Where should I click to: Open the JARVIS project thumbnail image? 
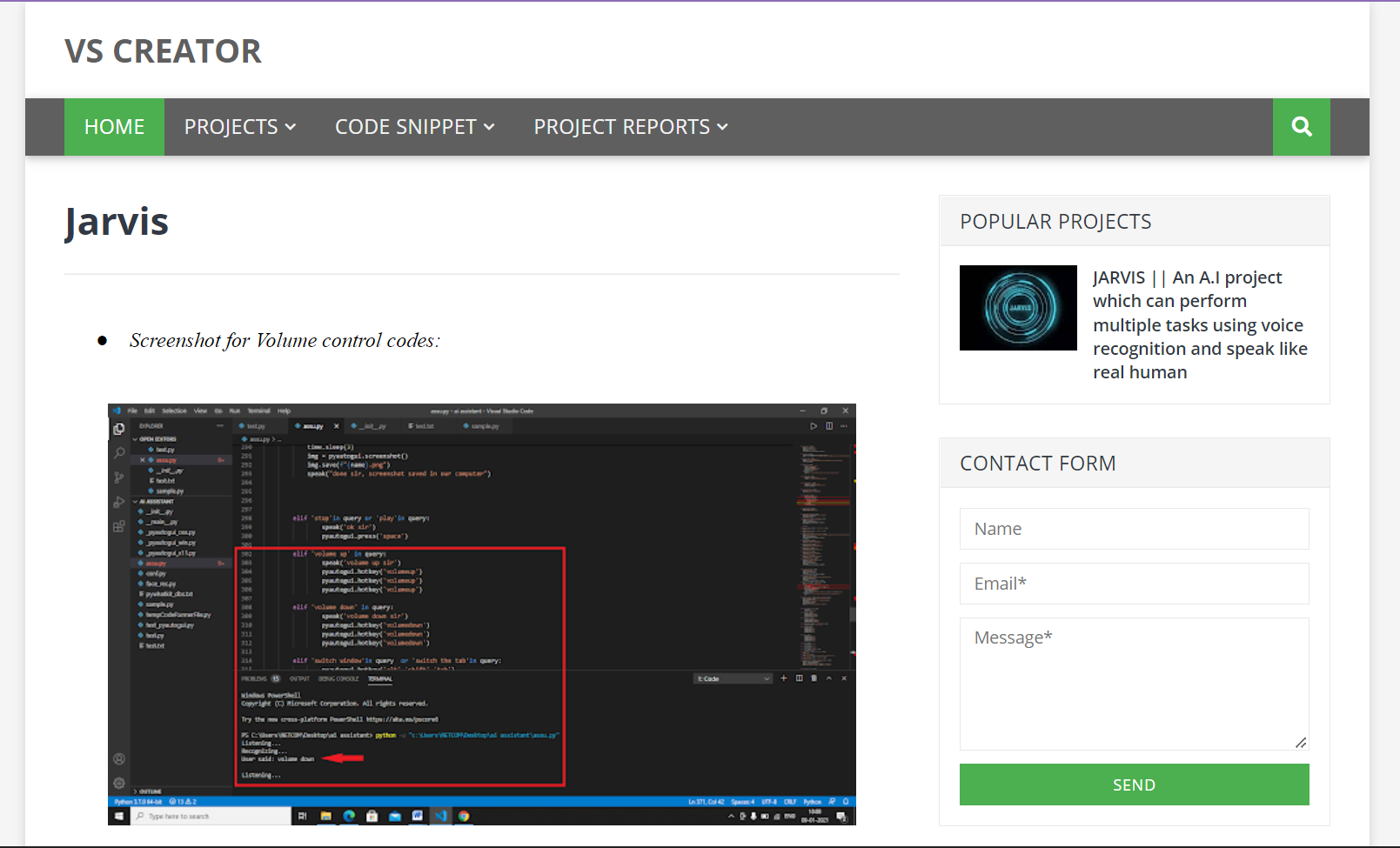(1018, 308)
